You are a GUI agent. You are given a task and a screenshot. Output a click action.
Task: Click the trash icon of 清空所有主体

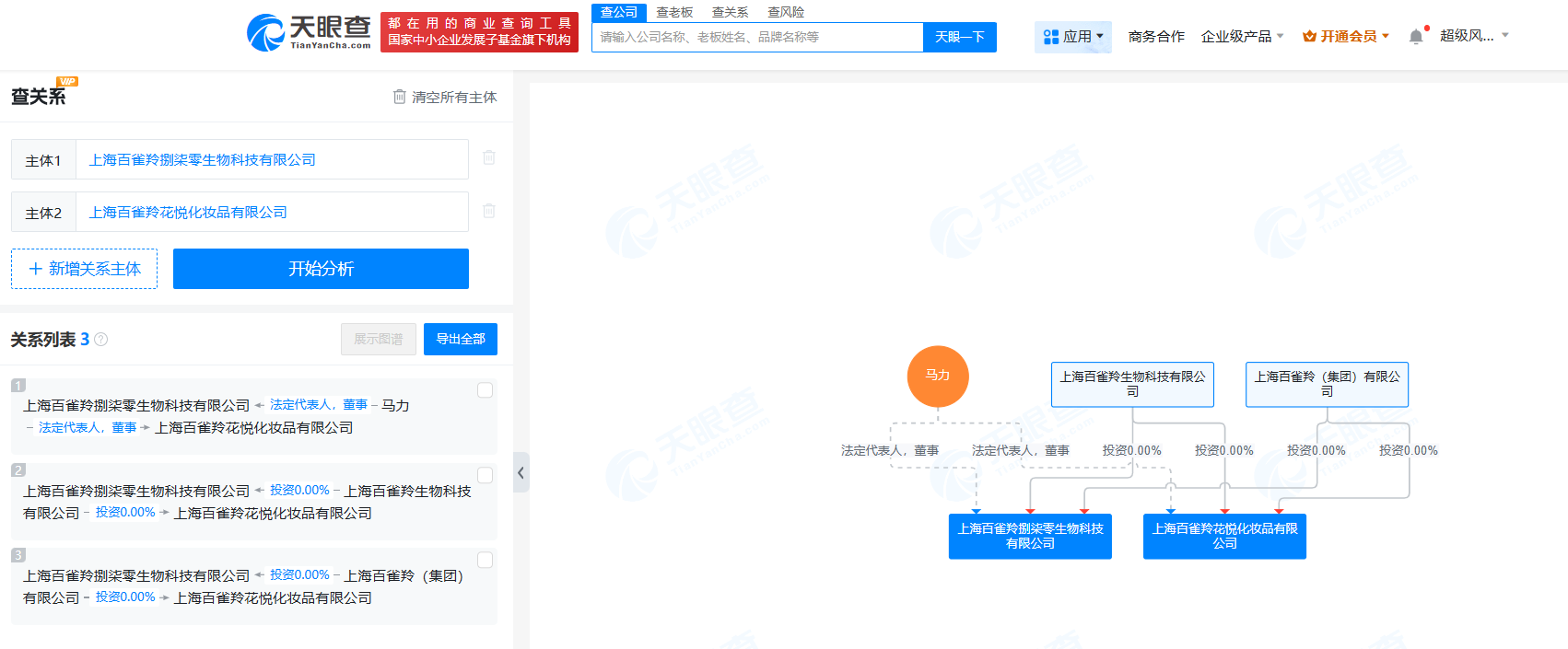400,97
